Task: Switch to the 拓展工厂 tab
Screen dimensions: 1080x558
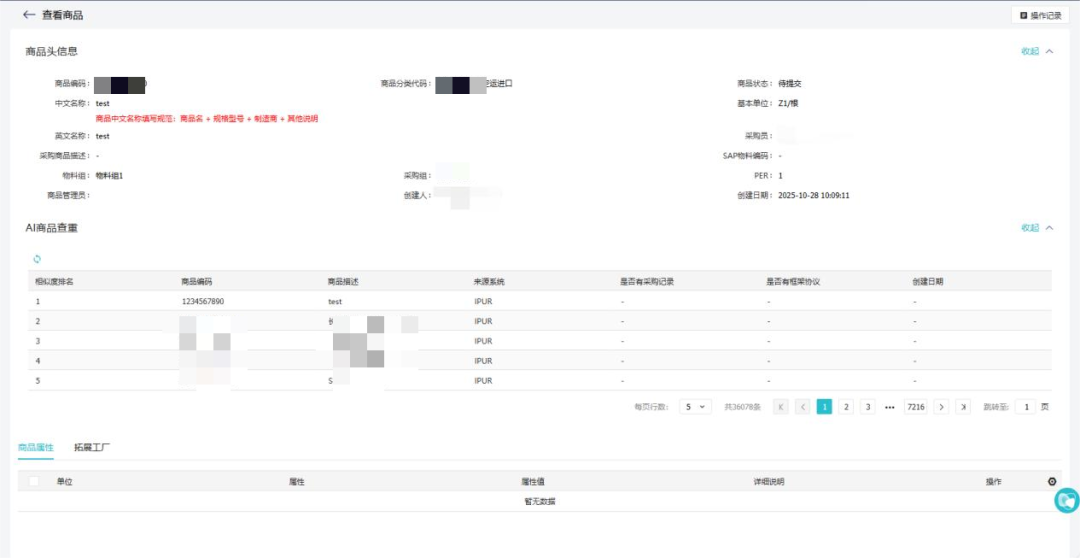Action: coord(92,447)
